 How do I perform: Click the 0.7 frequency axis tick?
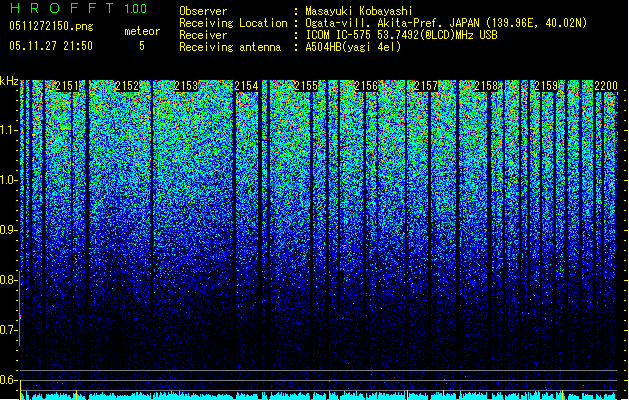(x=9, y=330)
